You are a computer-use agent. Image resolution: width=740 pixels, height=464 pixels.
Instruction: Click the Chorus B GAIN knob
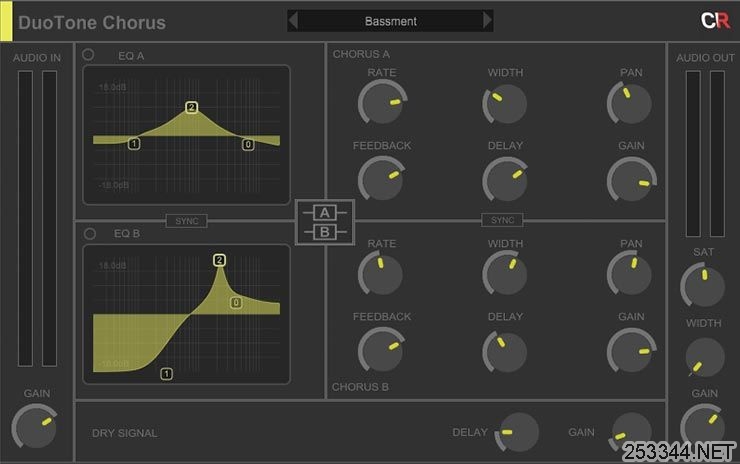click(x=631, y=351)
